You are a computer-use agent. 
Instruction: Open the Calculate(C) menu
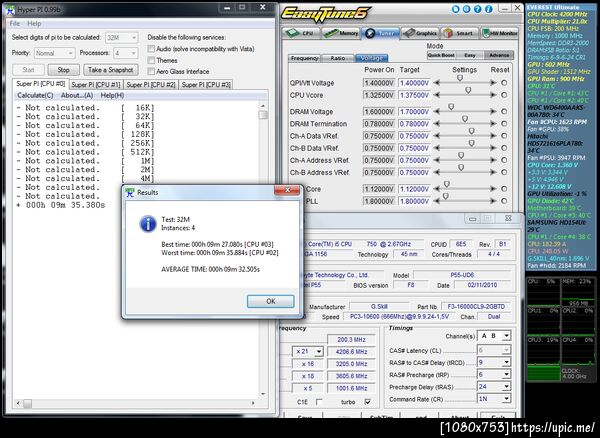click(35, 95)
